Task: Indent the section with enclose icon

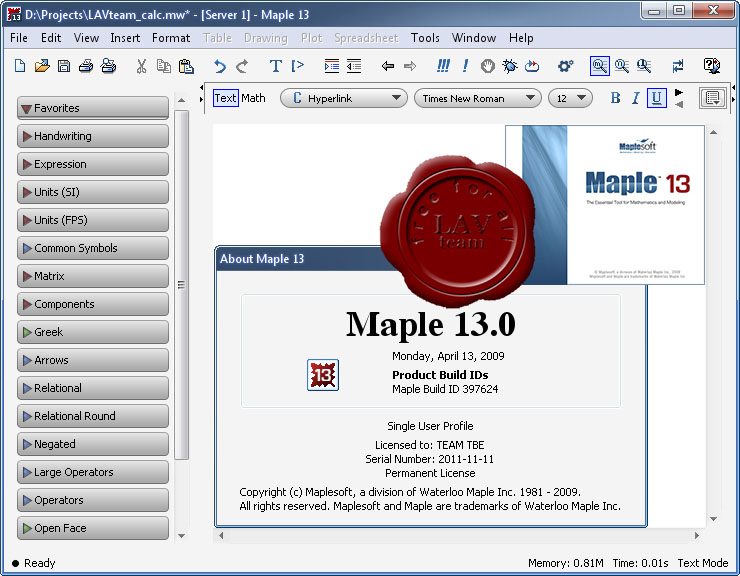Action: pos(332,66)
